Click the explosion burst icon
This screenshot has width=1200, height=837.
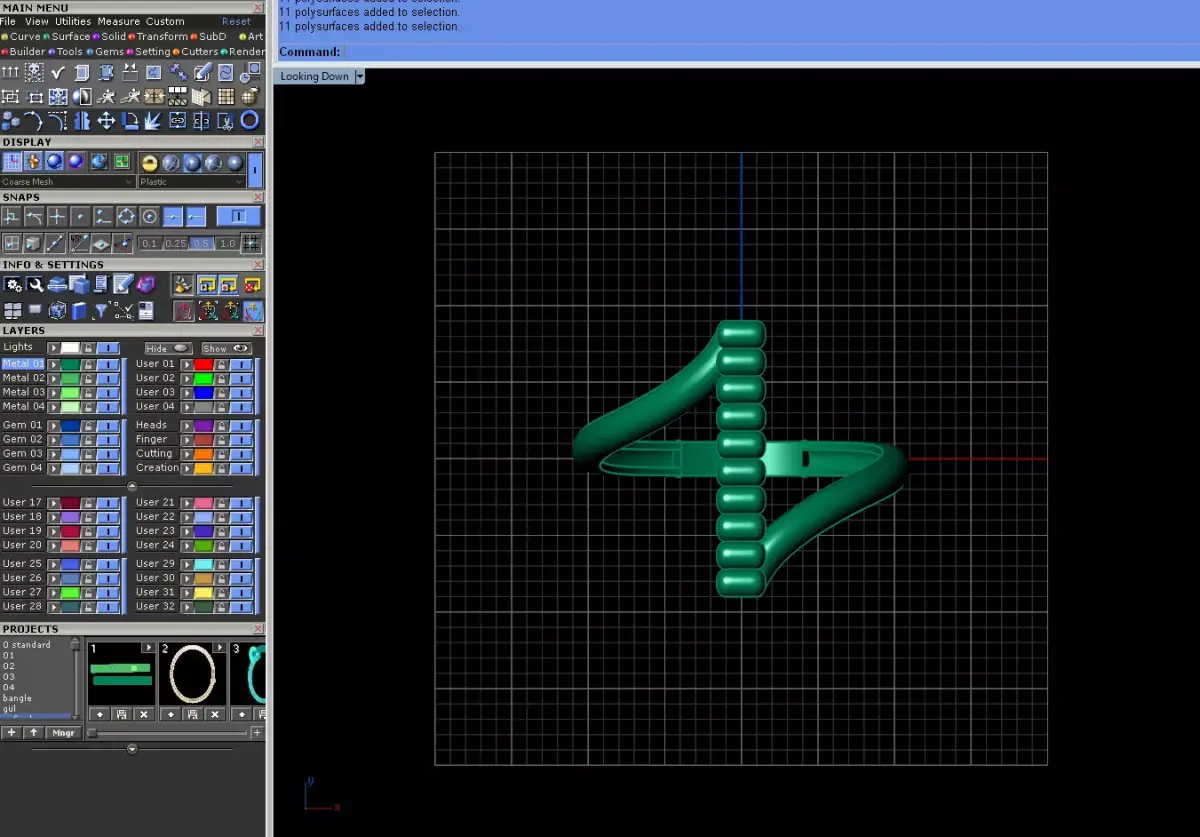[154, 121]
